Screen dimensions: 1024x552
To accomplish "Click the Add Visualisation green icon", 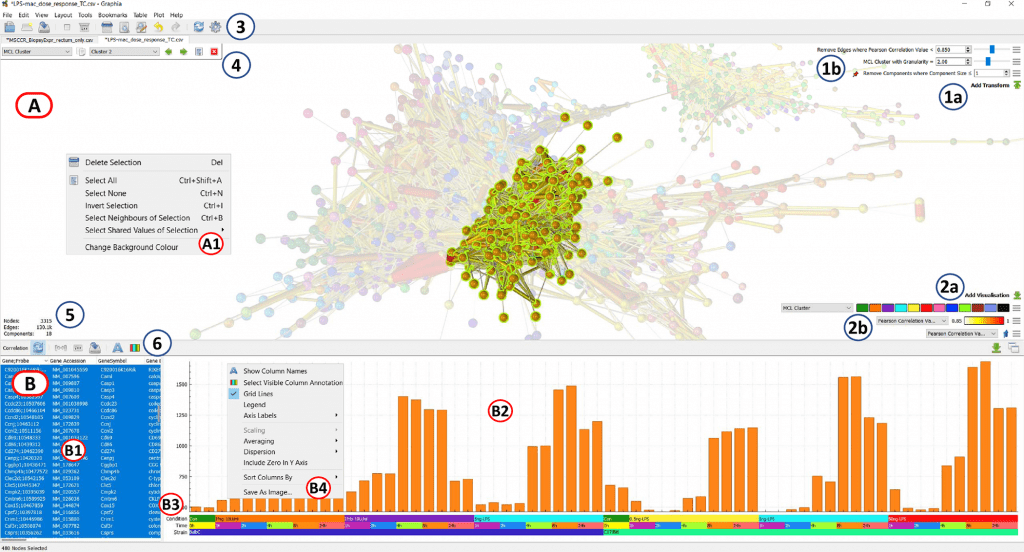I will coord(1017,296).
